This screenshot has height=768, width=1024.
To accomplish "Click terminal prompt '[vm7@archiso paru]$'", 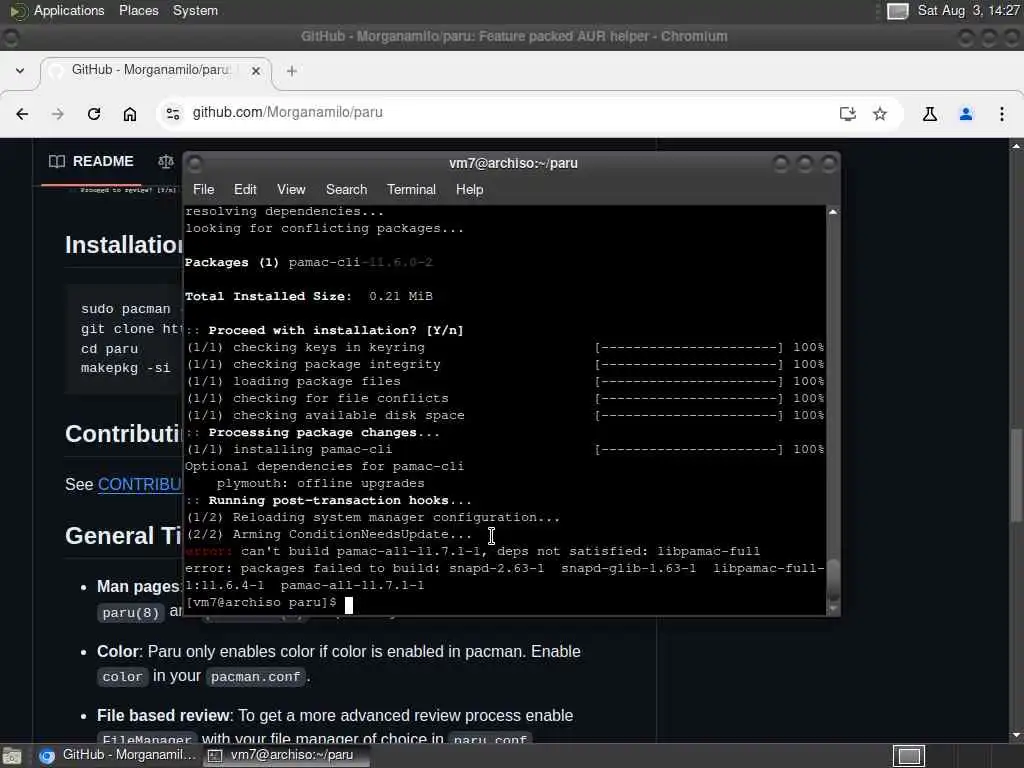I will tap(261, 602).
